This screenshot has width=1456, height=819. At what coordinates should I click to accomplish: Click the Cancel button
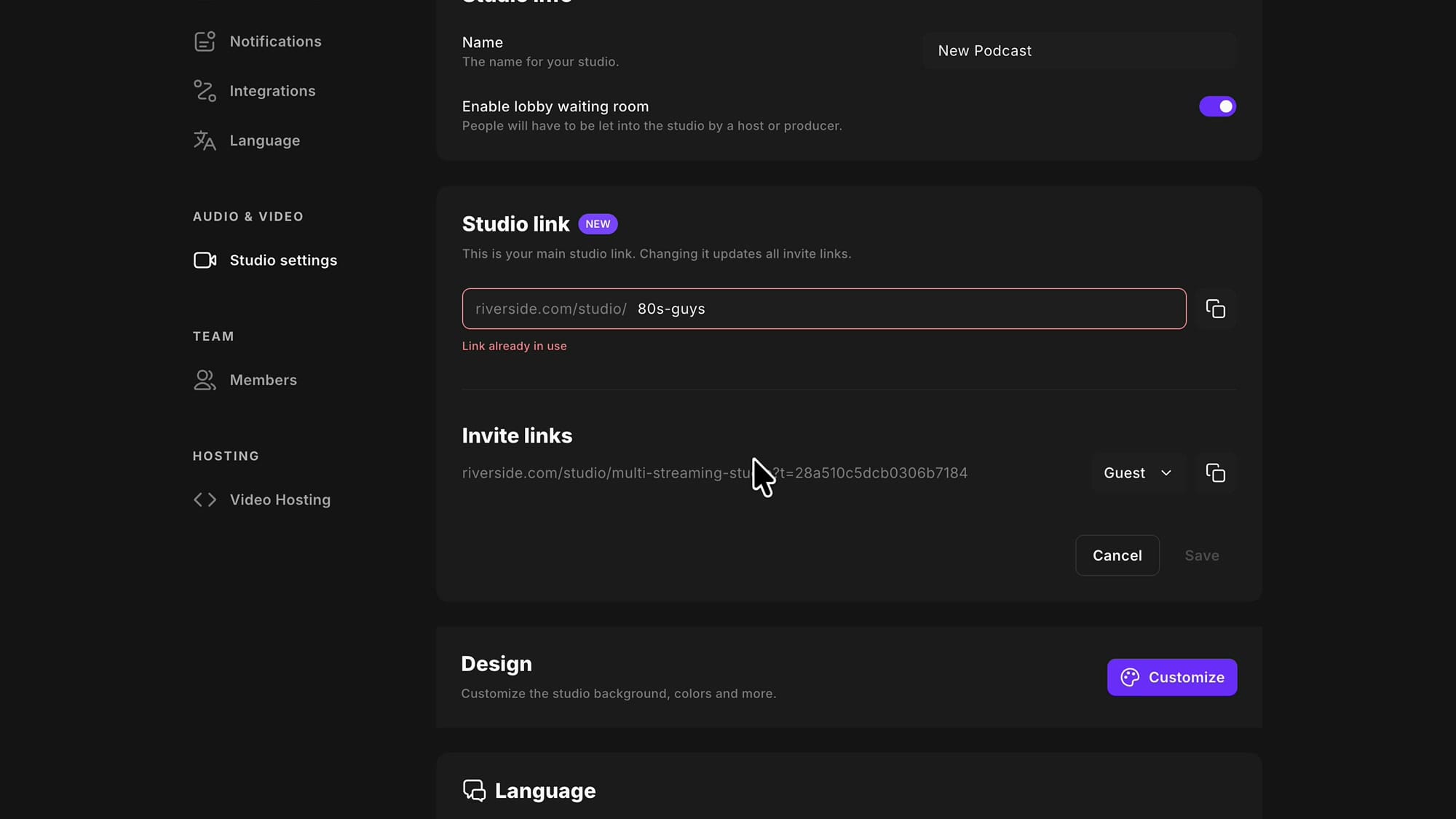tap(1117, 555)
